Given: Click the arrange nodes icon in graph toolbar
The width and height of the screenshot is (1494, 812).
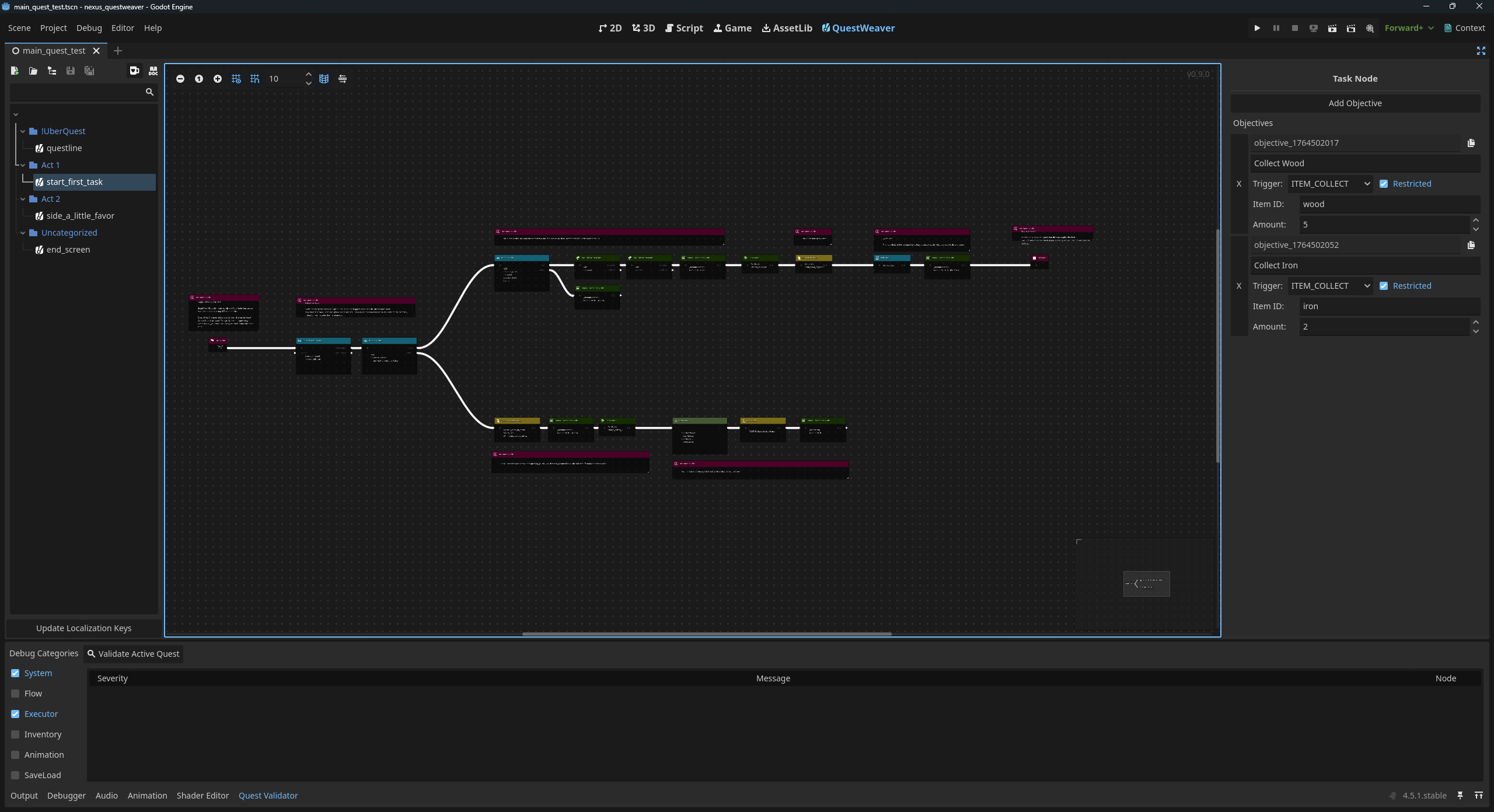Looking at the screenshot, I should 343,79.
